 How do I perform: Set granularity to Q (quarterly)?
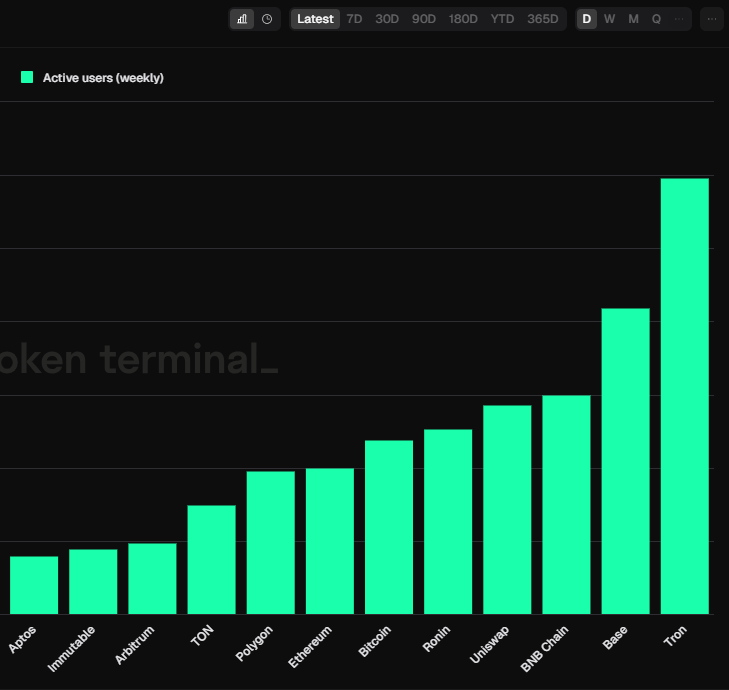pos(656,19)
